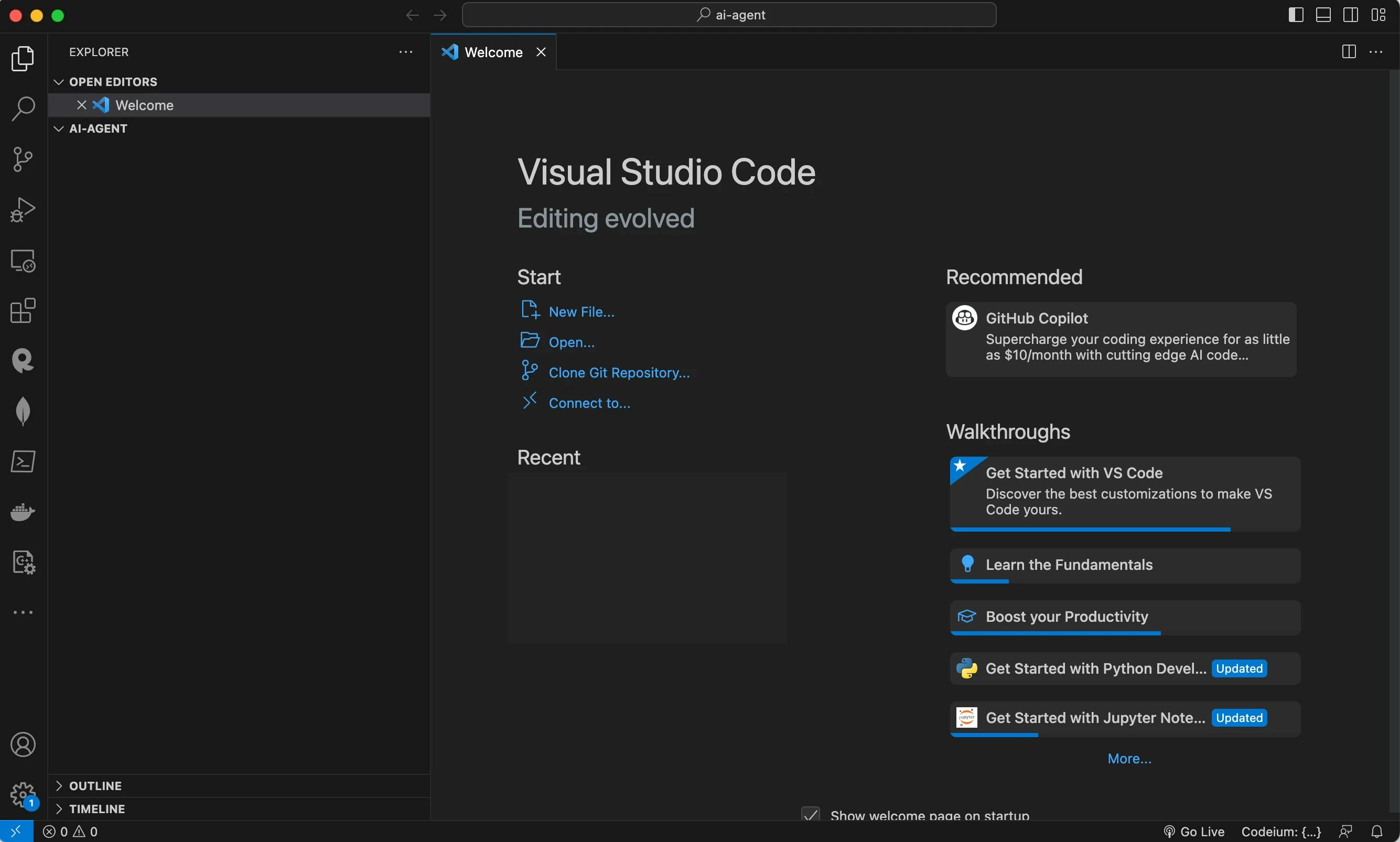Viewport: 1400px width, 842px height.
Task: Click the Clone Git Repository link
Action: [x=619, y=373]
